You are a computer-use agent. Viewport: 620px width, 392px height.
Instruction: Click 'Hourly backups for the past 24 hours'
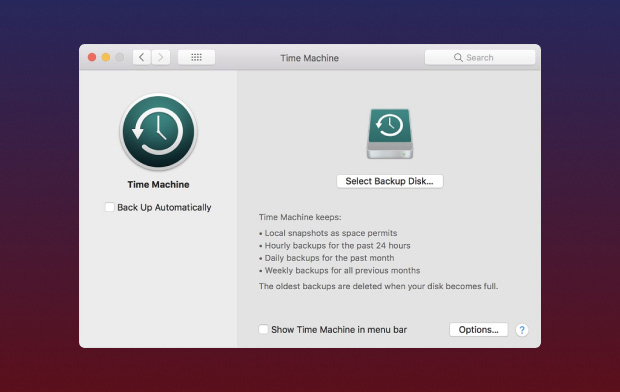pos(335,246)
